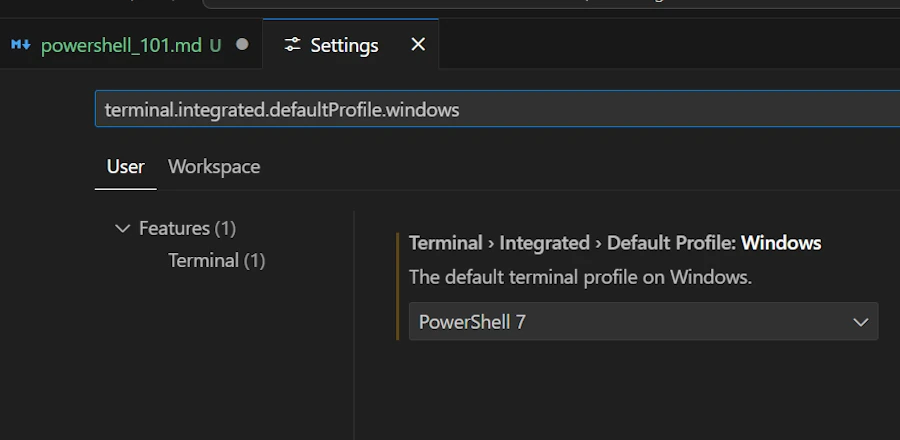
Task: Switch to the Settings editor tab
Action: click(x=344, y=45)
